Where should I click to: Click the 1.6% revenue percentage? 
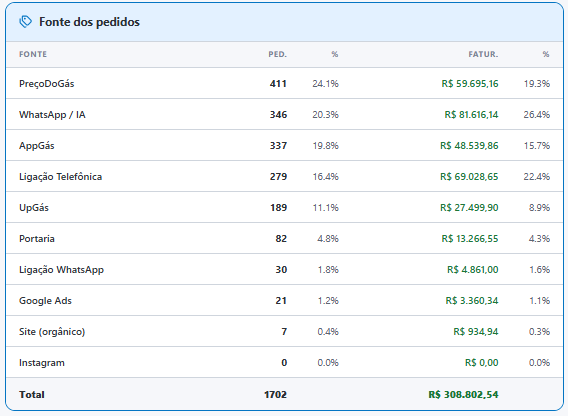tap(539, 270)
